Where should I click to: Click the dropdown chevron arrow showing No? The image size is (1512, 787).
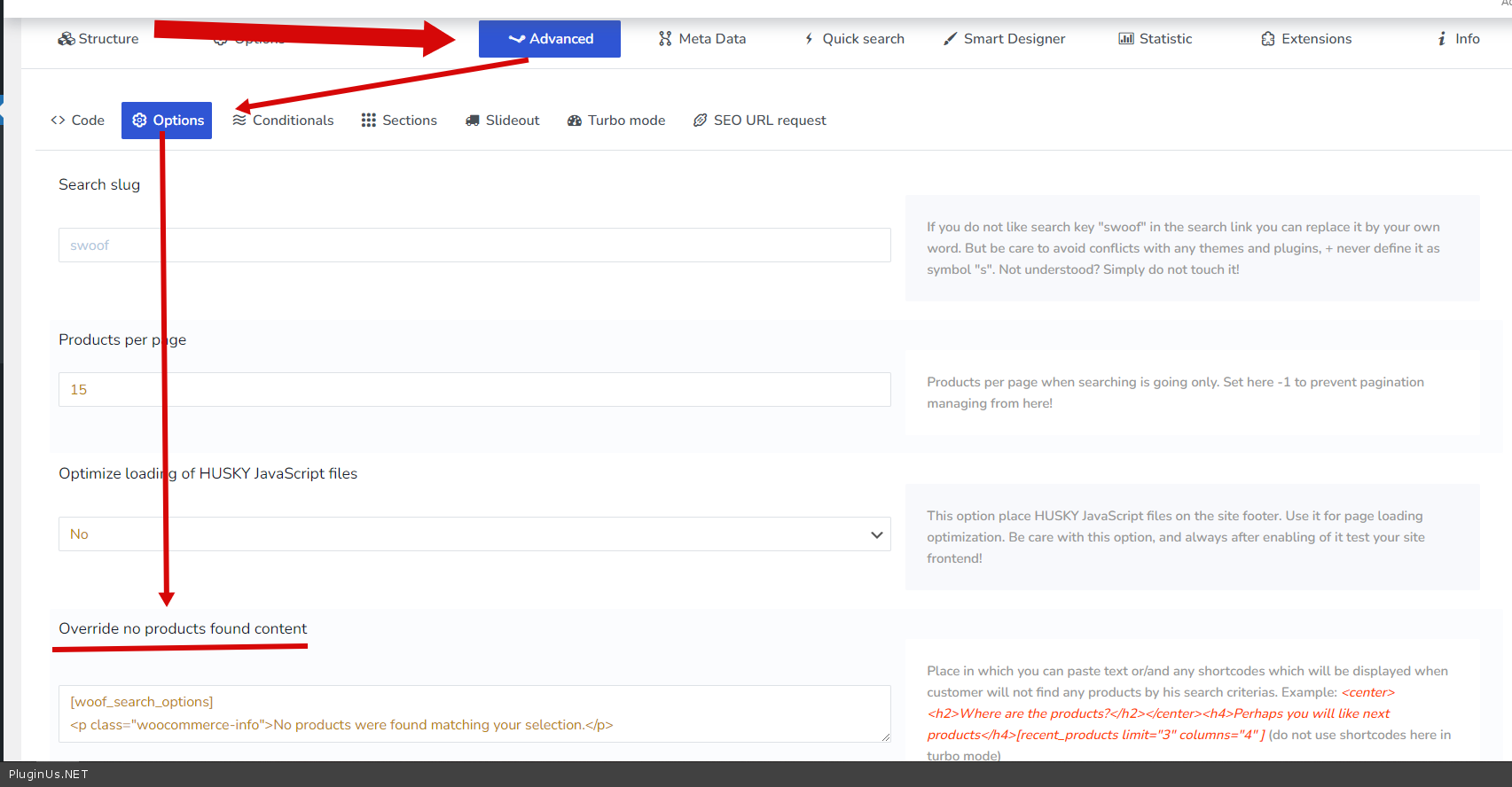[x=876, y=534]
